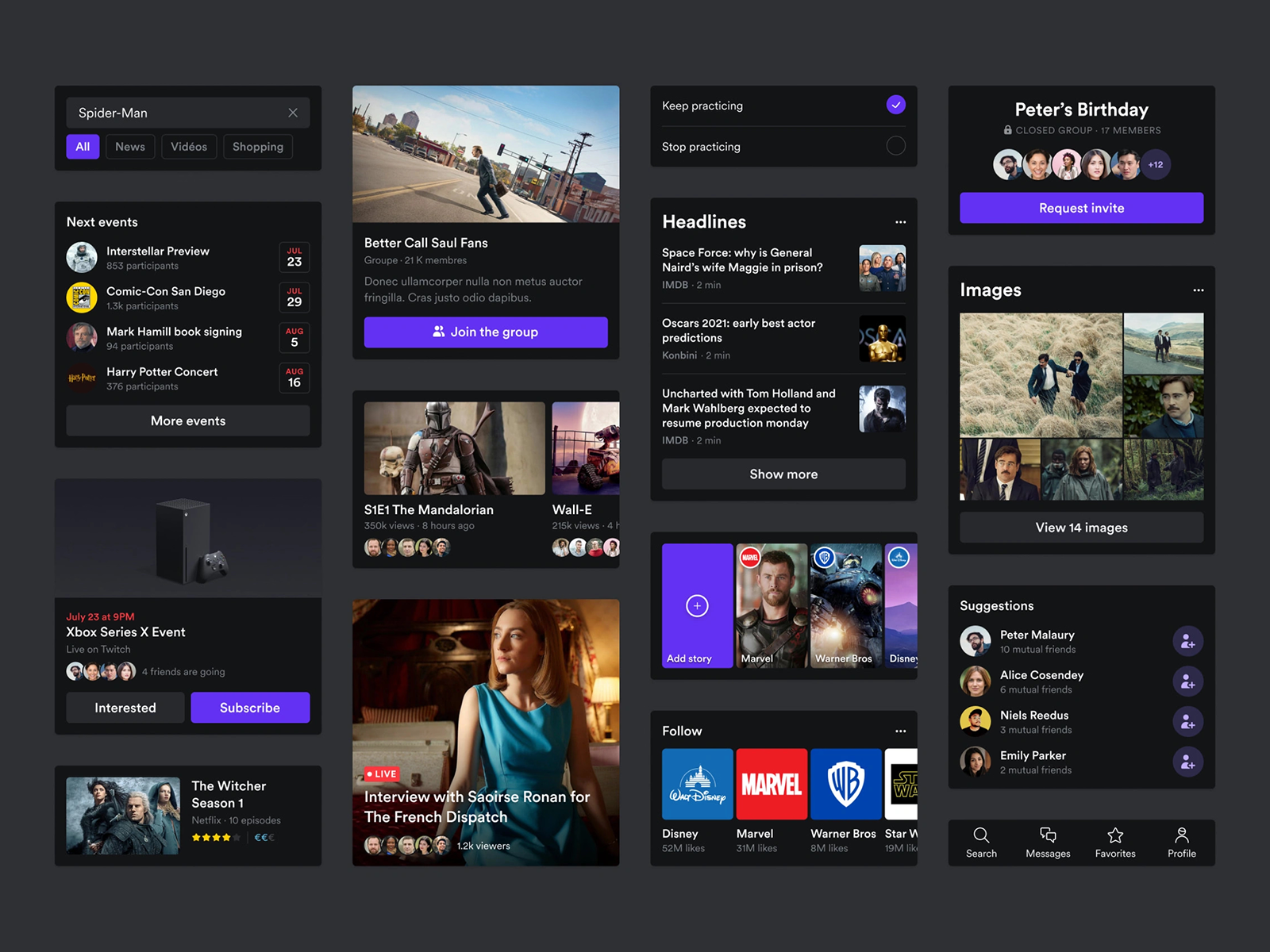
Task: Add Peter Malaury as friend
Action: (x=1187, y=642)
